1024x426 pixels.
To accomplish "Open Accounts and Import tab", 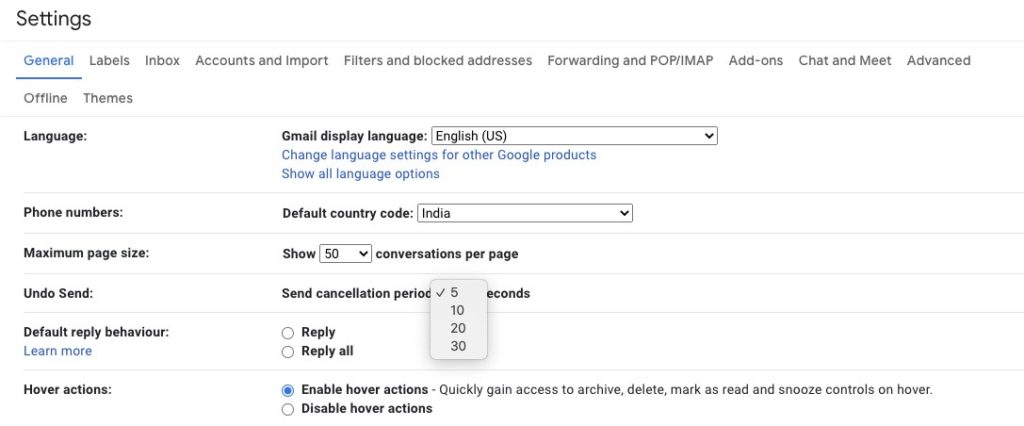I will coord(261,61).
